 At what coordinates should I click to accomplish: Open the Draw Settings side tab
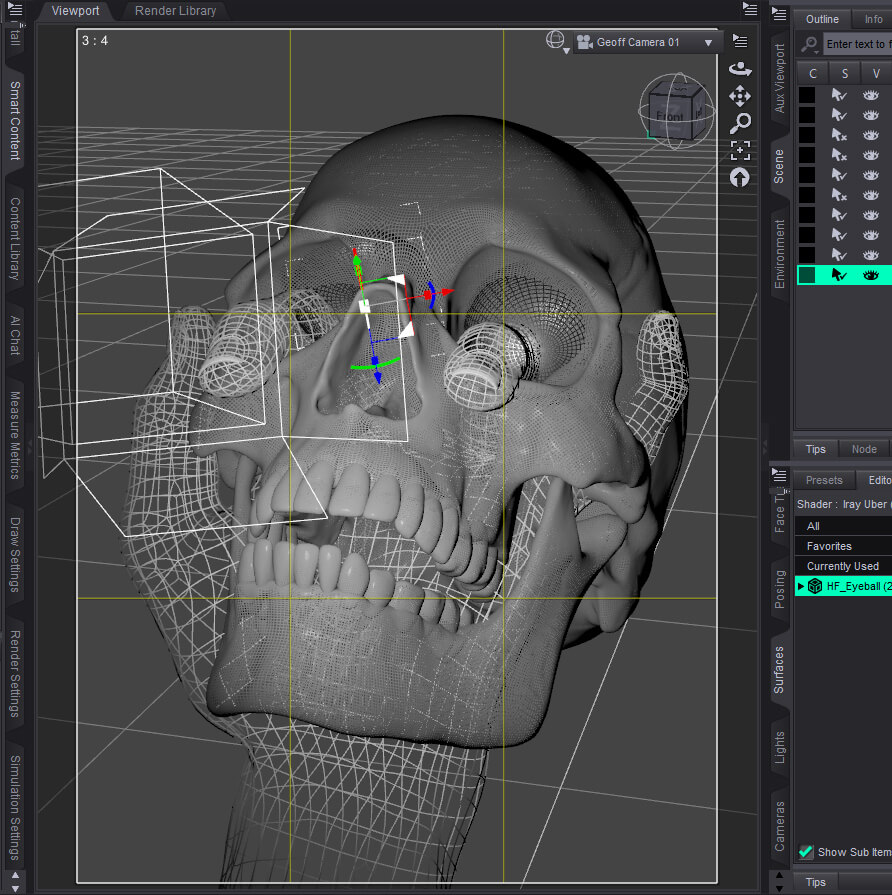click(x=15, y=555)
